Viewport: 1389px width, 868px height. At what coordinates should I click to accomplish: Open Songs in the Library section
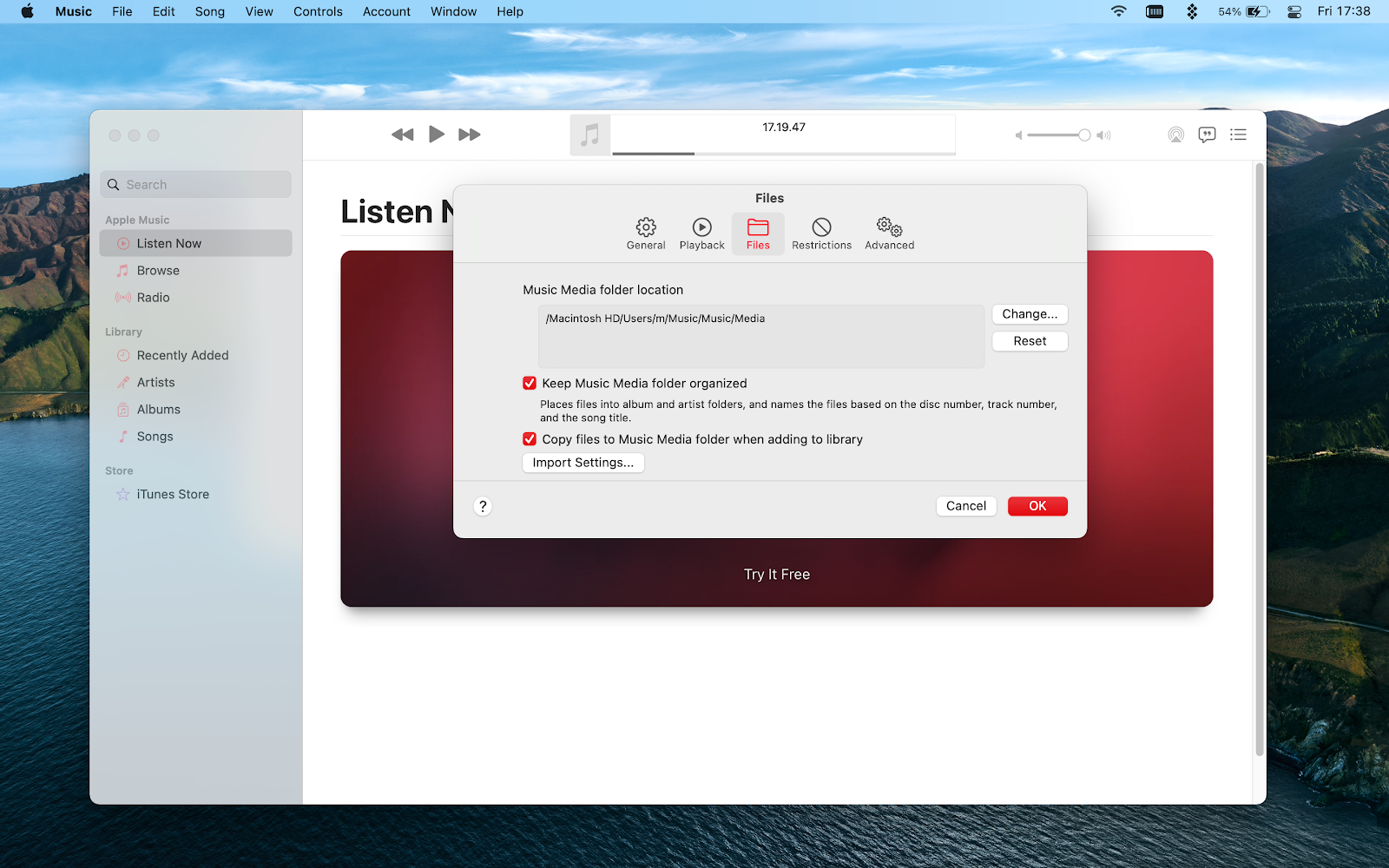pos(195,437)
